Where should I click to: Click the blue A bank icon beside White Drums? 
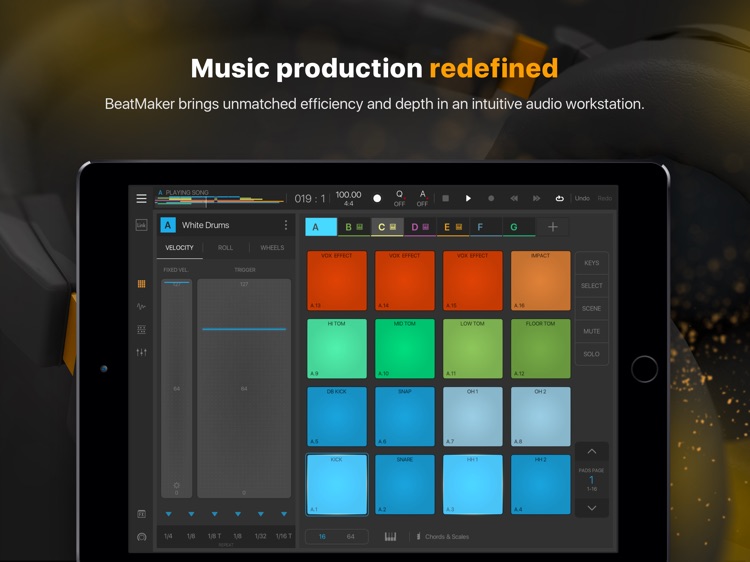[x=168, y=225]
